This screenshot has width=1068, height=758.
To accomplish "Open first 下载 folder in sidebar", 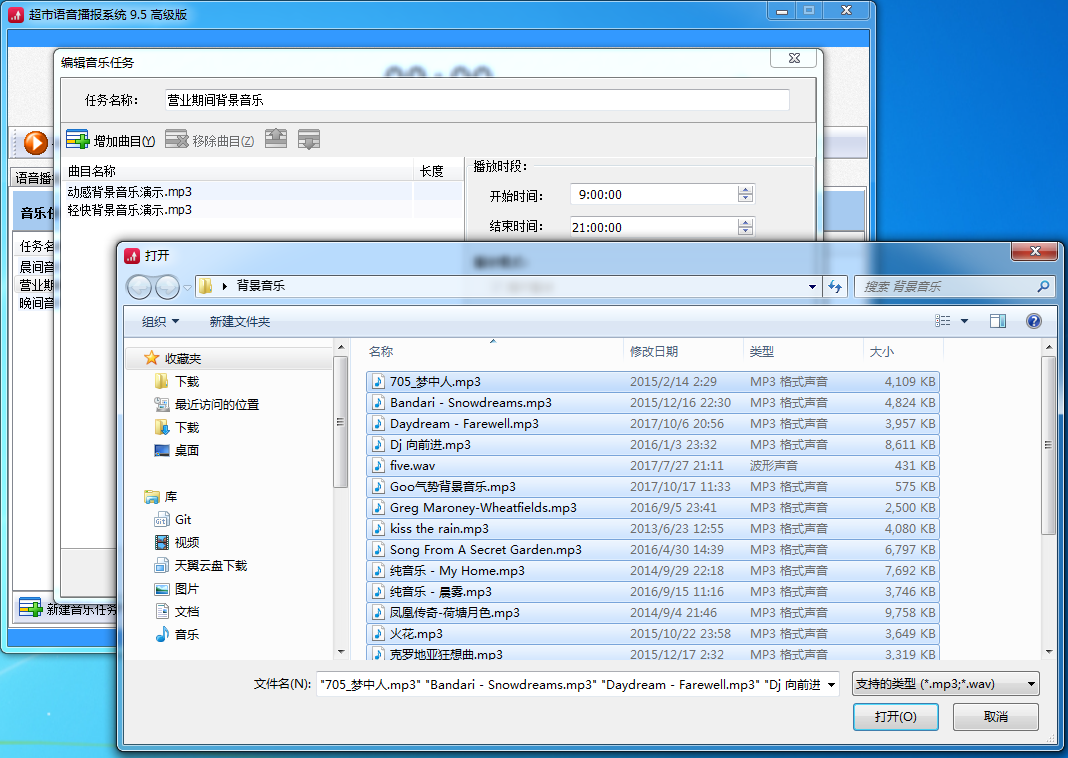I will point(187,381).
